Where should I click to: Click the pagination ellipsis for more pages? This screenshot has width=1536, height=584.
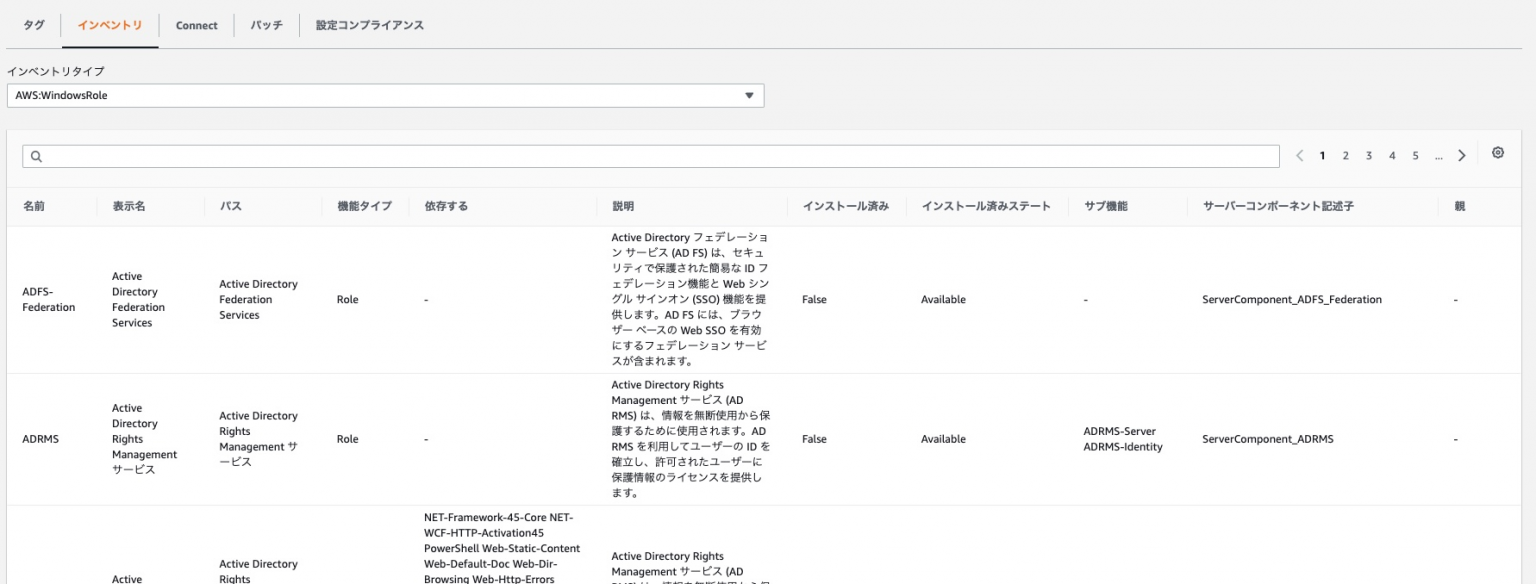tap(1438, 156)
